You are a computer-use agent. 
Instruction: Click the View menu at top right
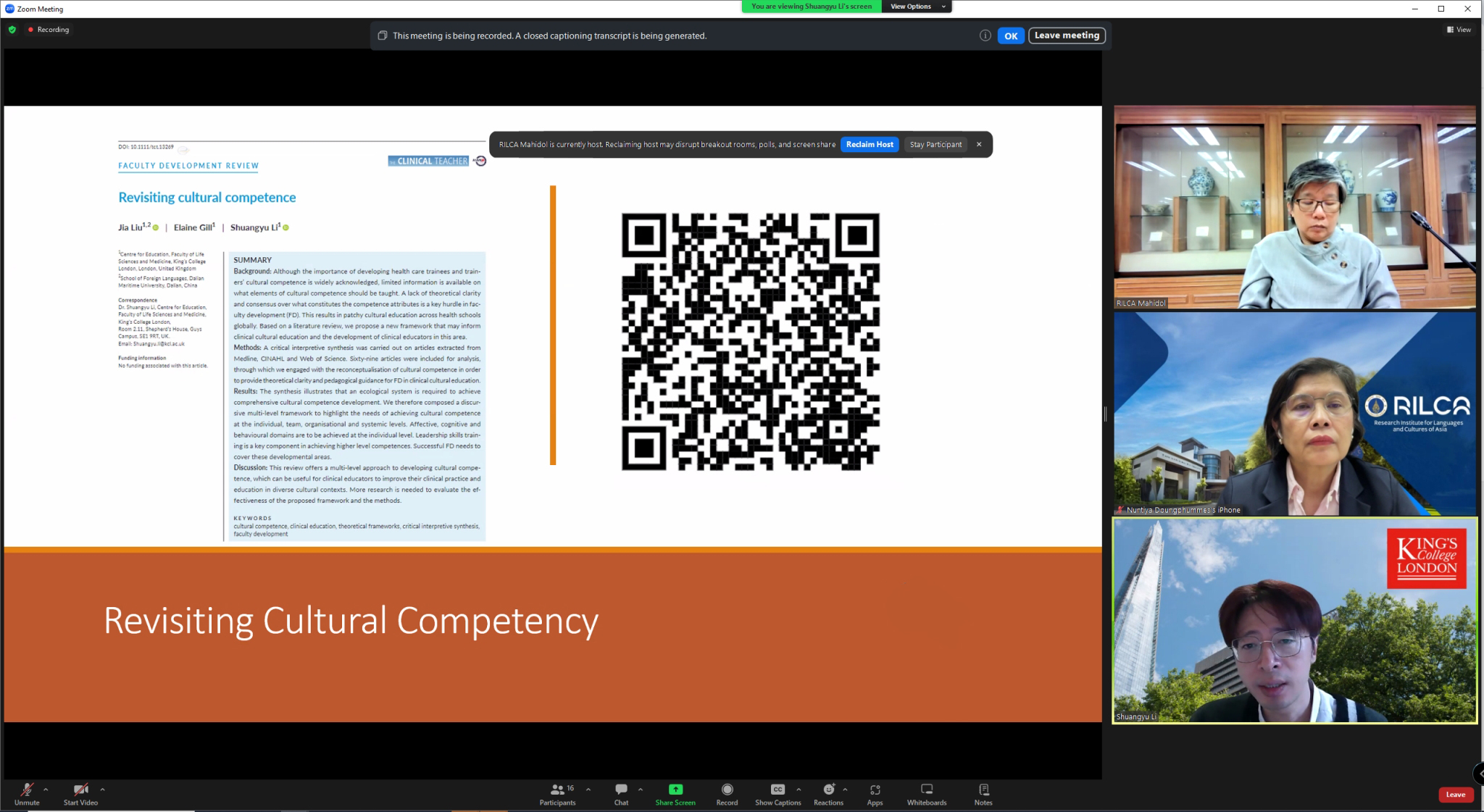tap(1459, 30)
